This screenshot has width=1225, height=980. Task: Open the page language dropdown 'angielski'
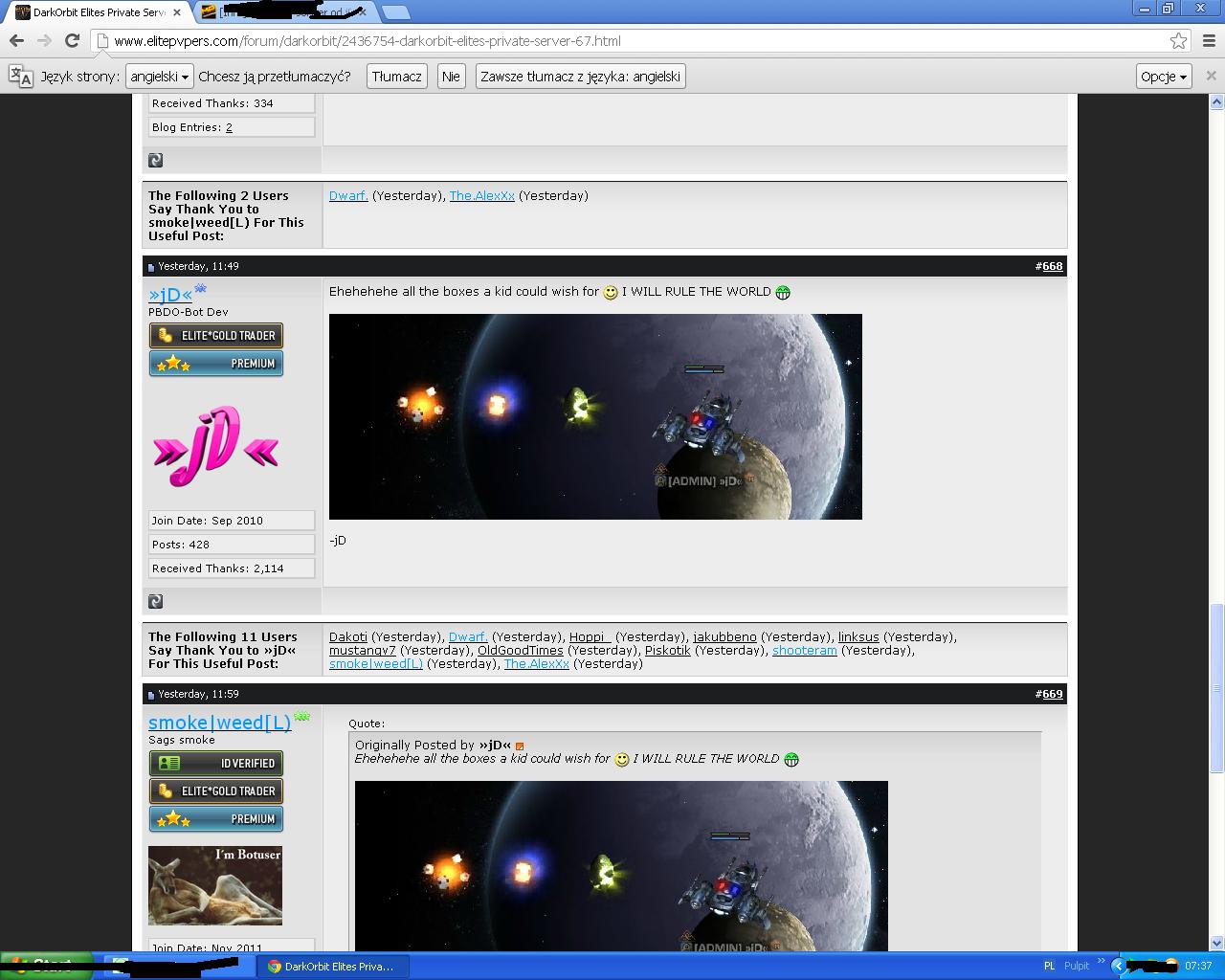click(x=160, y=77)
